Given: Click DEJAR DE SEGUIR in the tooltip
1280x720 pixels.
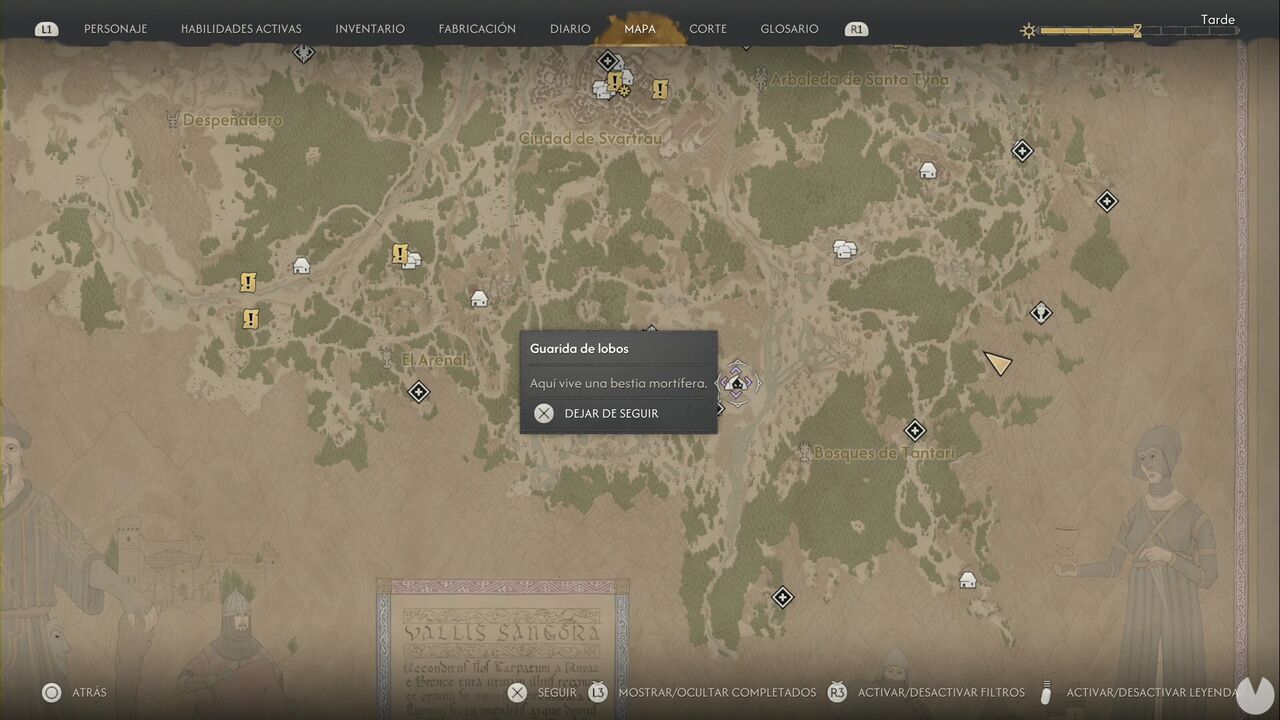Looking at the screenshot, I should tap(611, 414).
